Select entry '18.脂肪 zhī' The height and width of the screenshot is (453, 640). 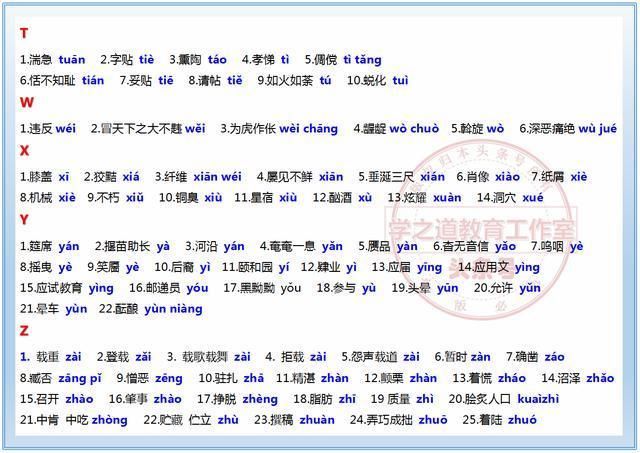click(x=324, y=399)
